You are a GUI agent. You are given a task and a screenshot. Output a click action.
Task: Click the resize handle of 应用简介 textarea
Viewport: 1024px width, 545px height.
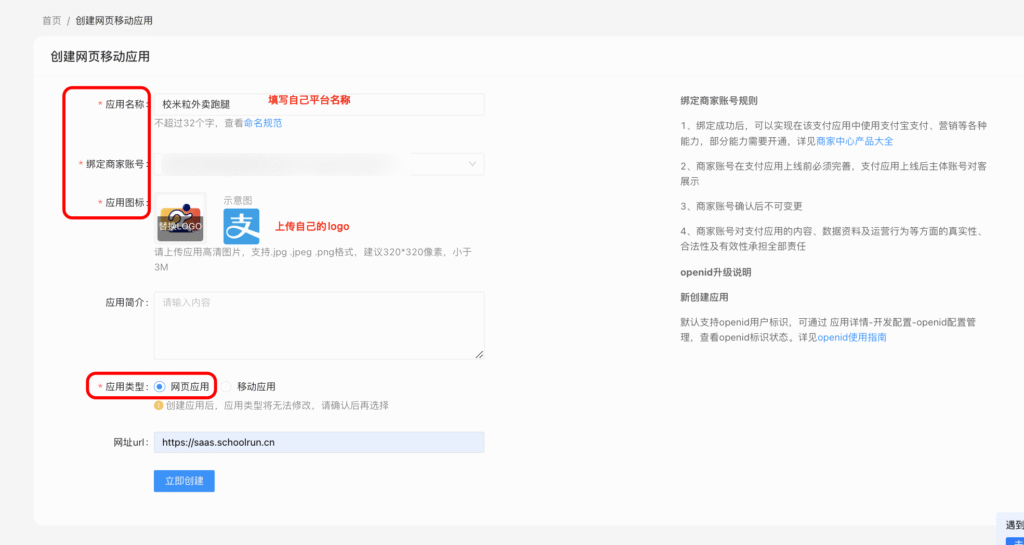pos(479,353)
